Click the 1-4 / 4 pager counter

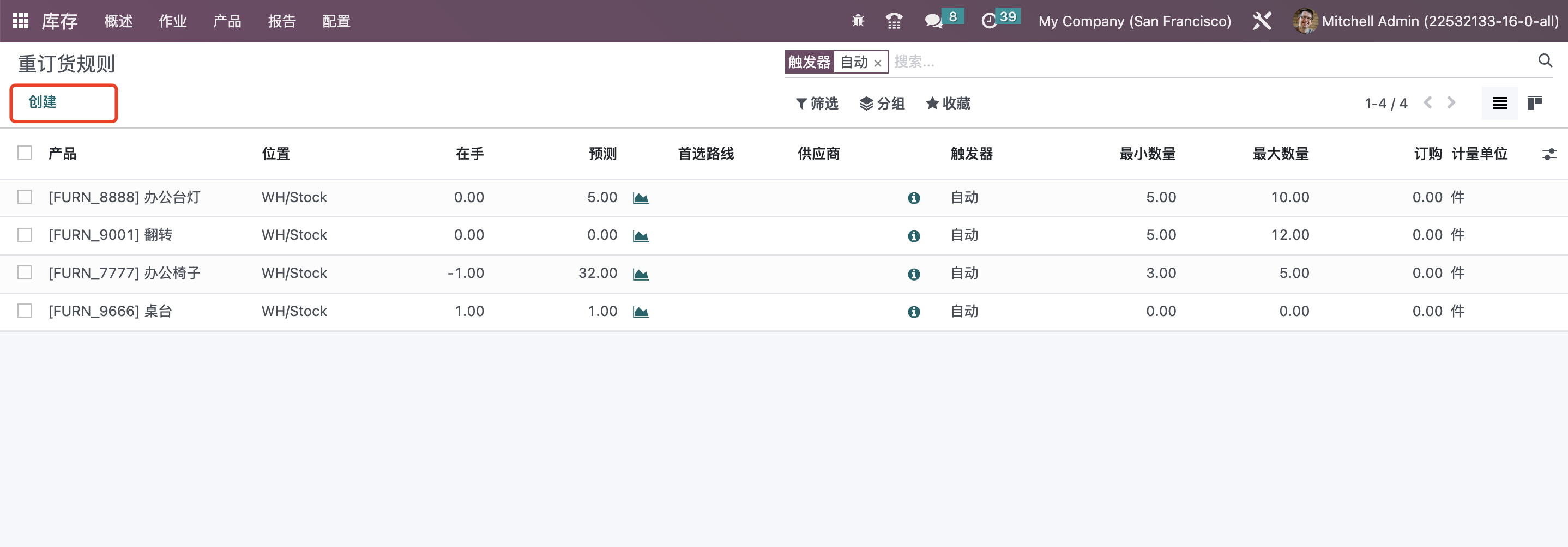(x=1386, y=104)
